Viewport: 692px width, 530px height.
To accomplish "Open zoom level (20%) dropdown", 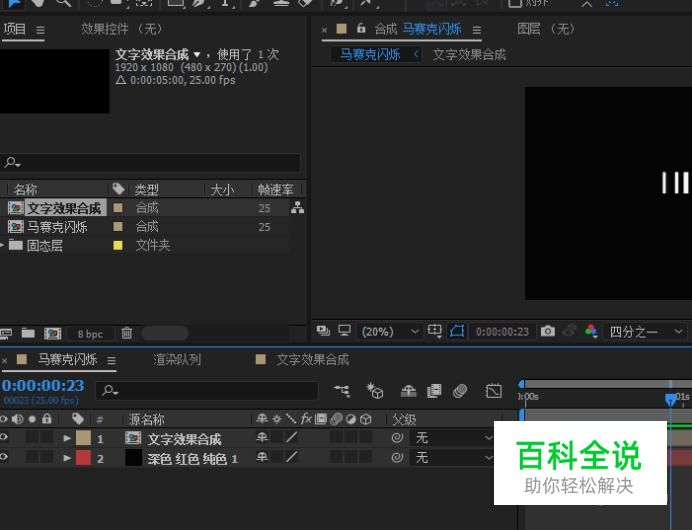I will point(390,331).
